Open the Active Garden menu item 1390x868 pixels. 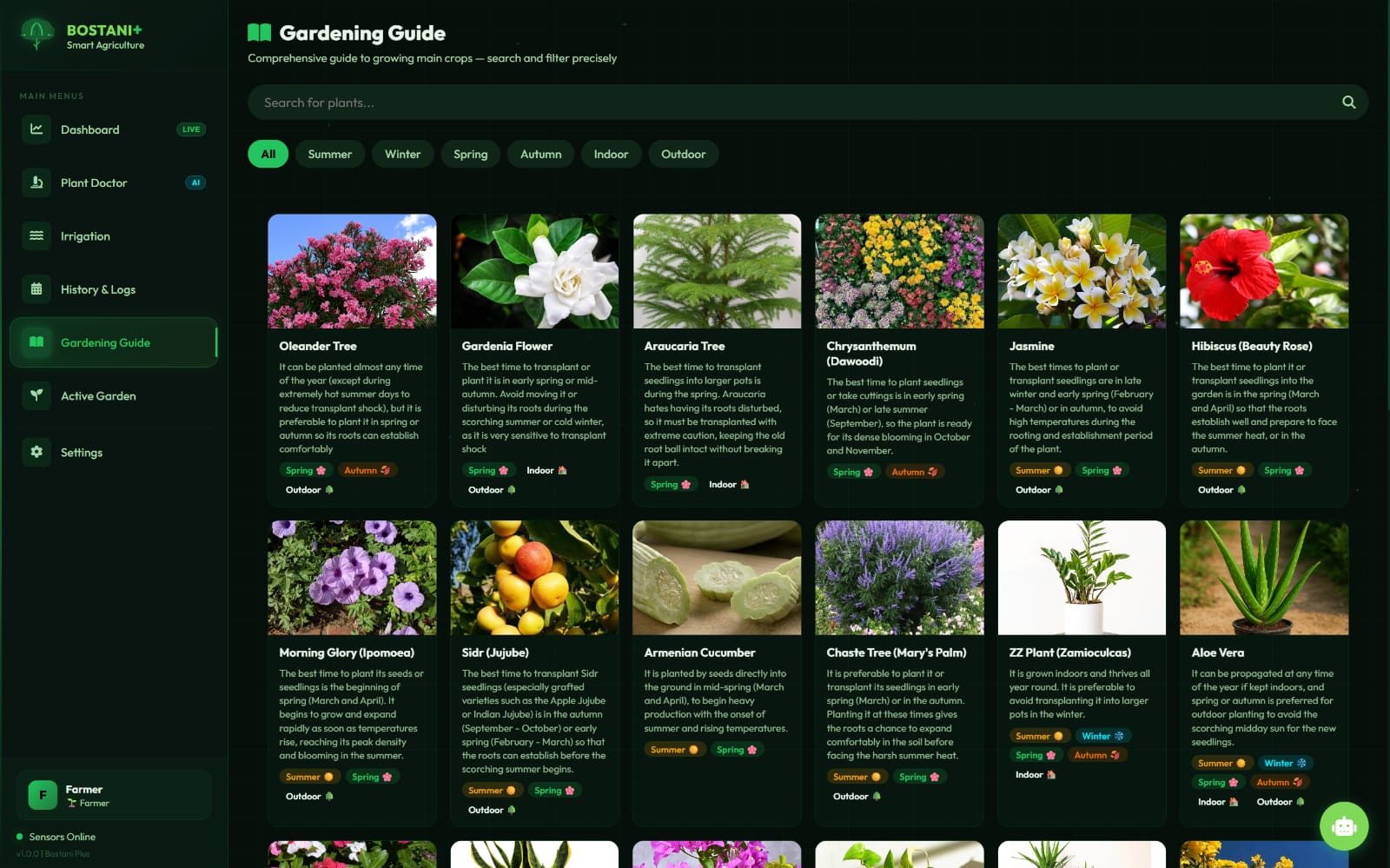pyautogui.click(x=114, y=395)
